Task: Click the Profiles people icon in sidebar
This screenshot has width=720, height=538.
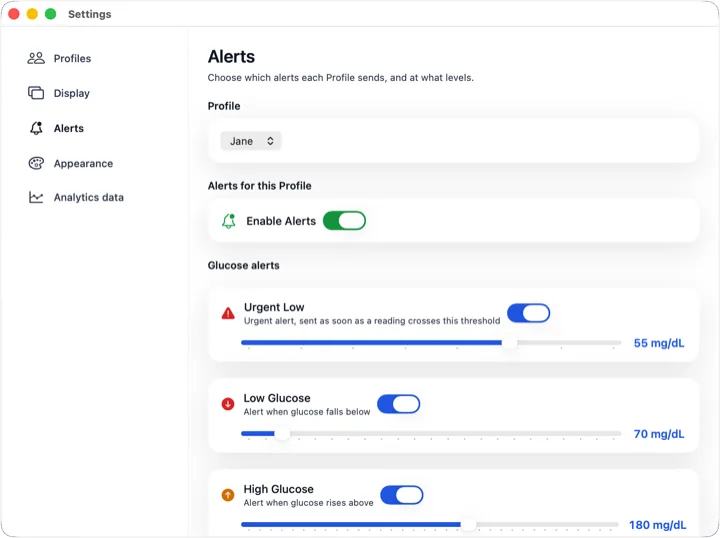Action: coord(36,58)
